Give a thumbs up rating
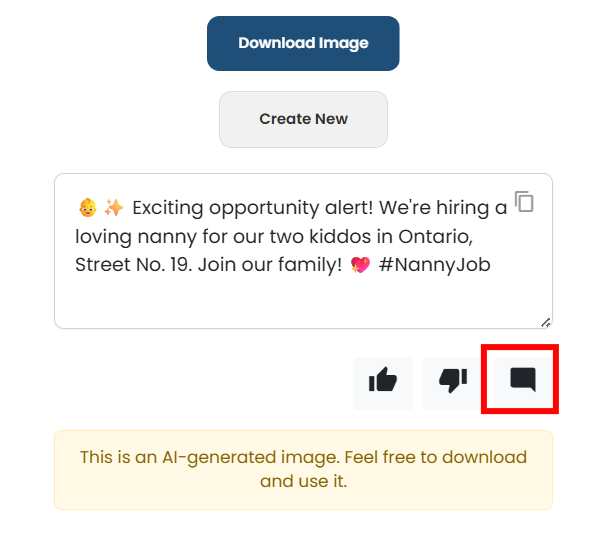Viewport: 611px width, 535px height. pos(383,380)
